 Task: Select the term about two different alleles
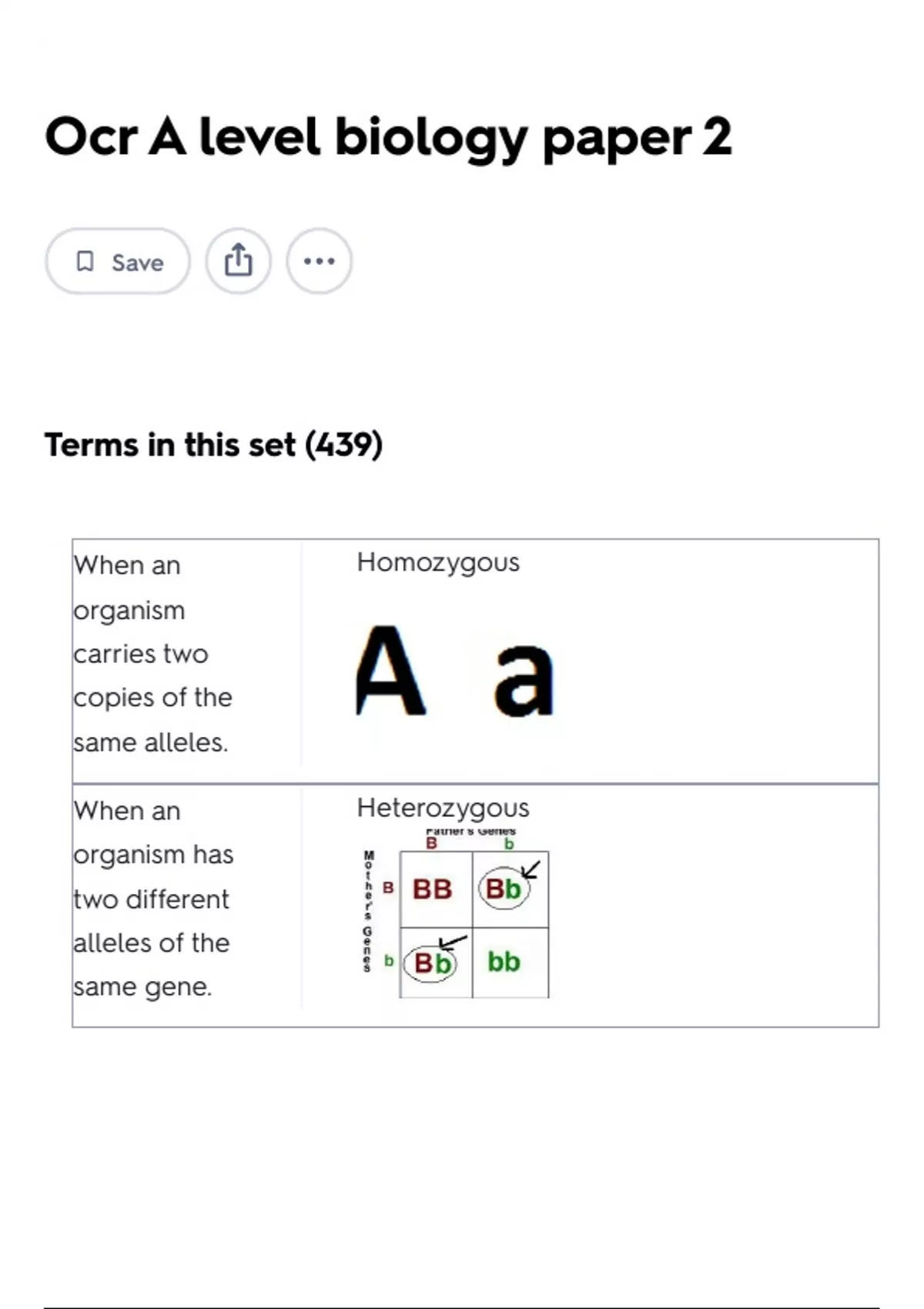[x=152, y=899]
